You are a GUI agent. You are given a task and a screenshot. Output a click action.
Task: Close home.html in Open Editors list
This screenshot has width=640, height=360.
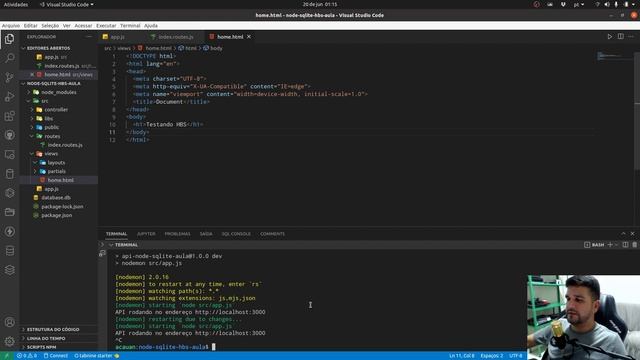click(32, 75)
